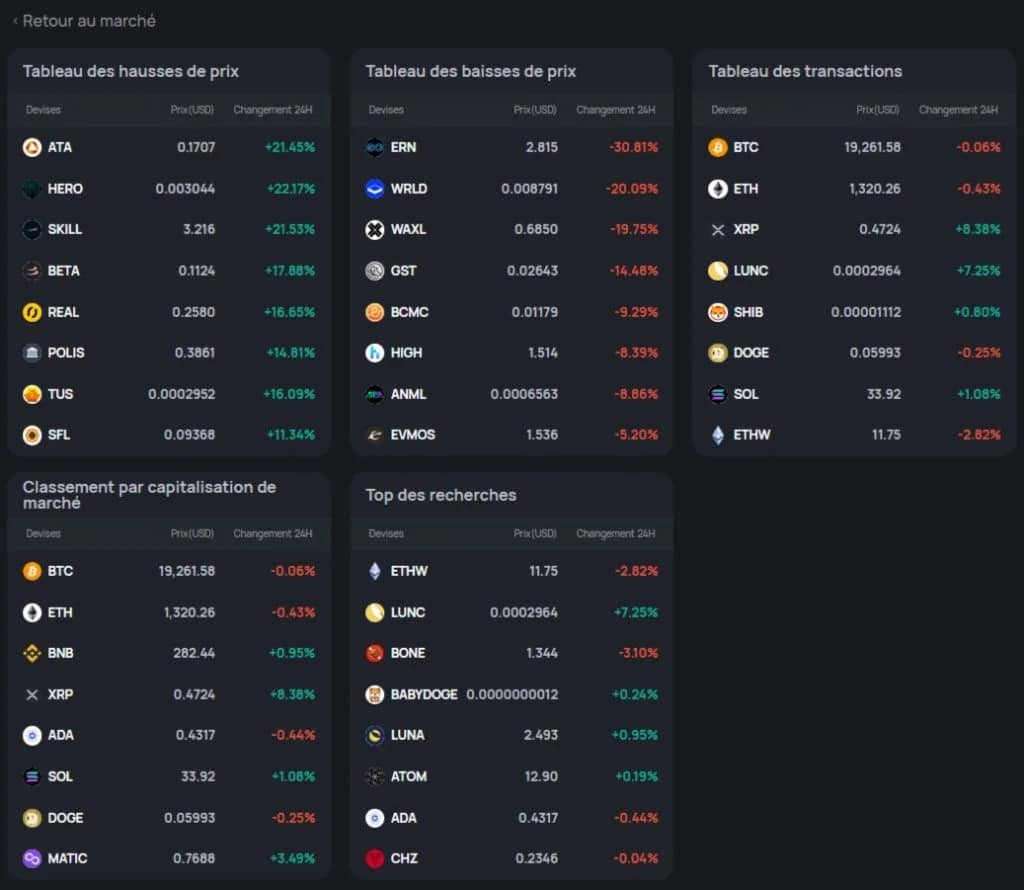Select WRLD price 0.008791

530,189
